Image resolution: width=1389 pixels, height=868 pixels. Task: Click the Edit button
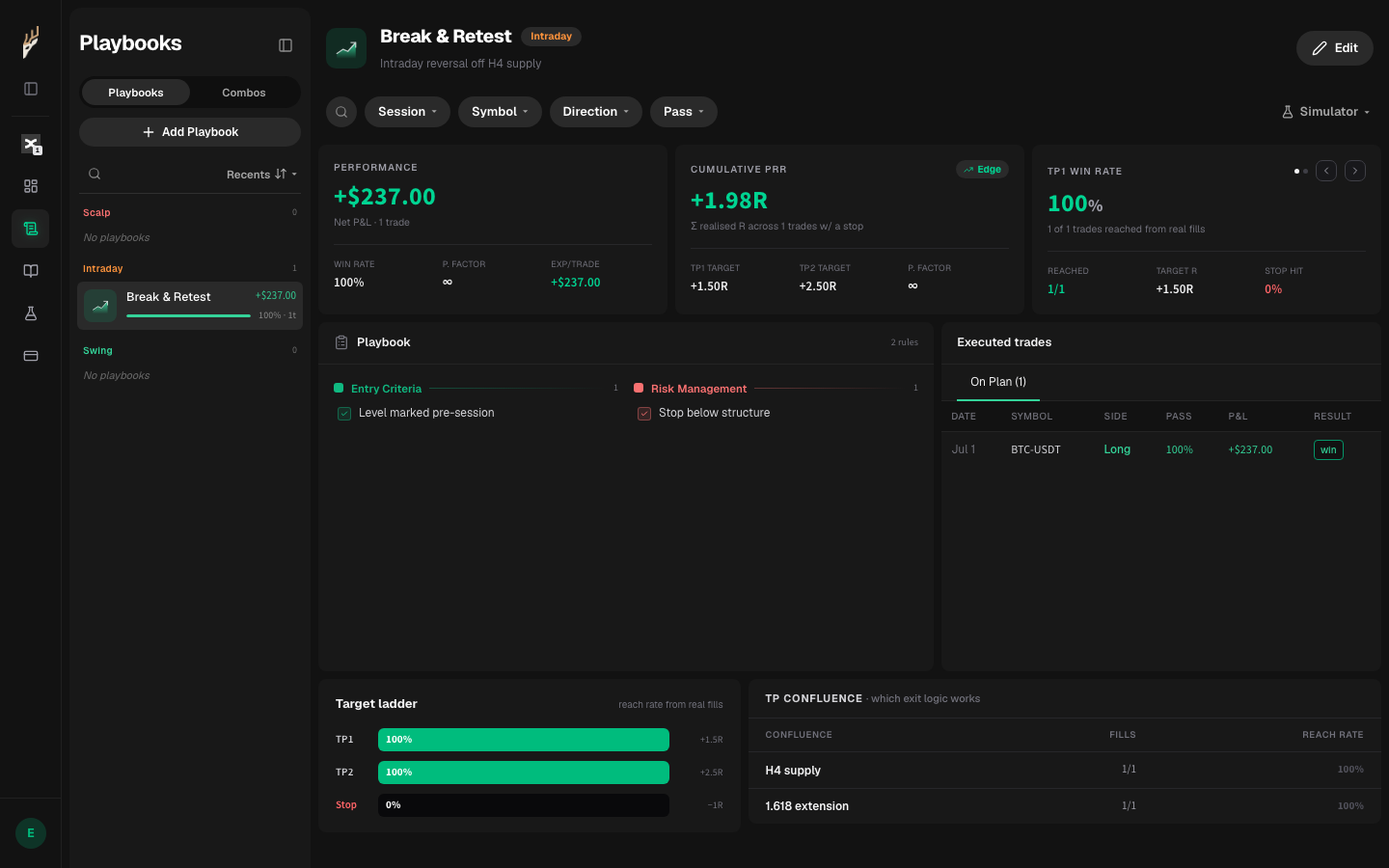[x=1335, y=48]
